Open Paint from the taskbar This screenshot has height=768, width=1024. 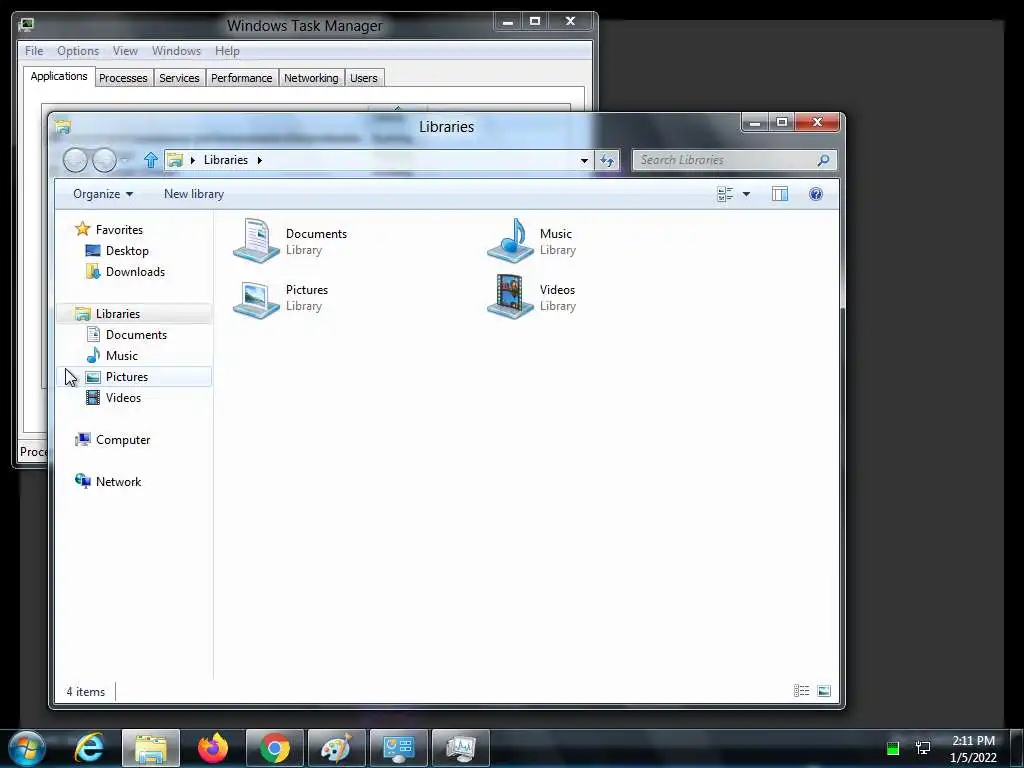[336, 748]
